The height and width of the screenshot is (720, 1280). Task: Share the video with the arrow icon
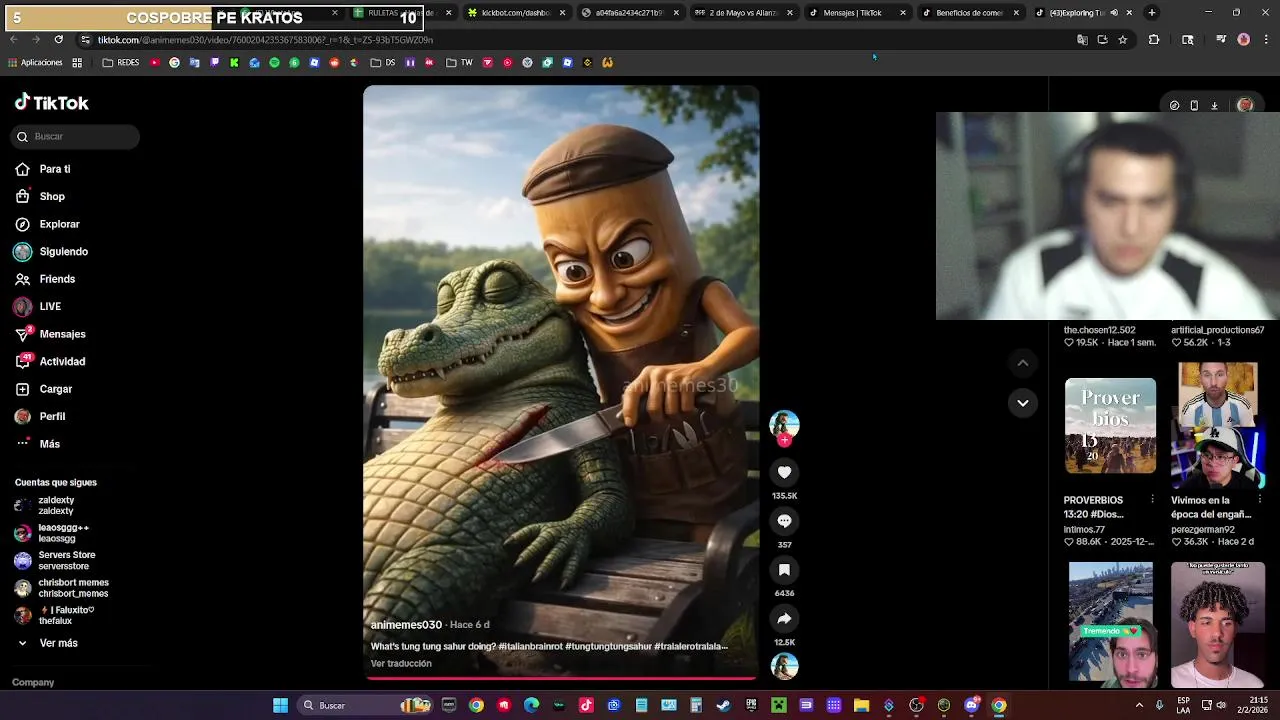pos(784,619)
